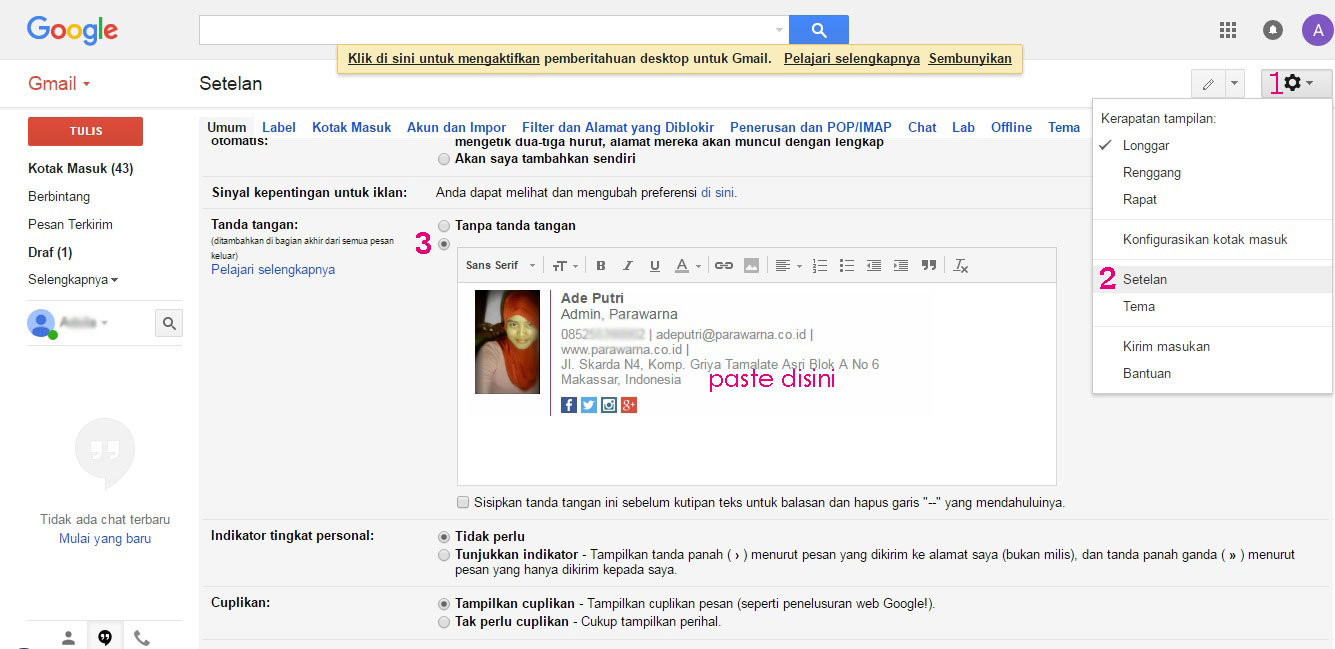Viewport: 1335px width, 649px height.
Task: Decrease indent in signature editor
Action: (874, 265)
